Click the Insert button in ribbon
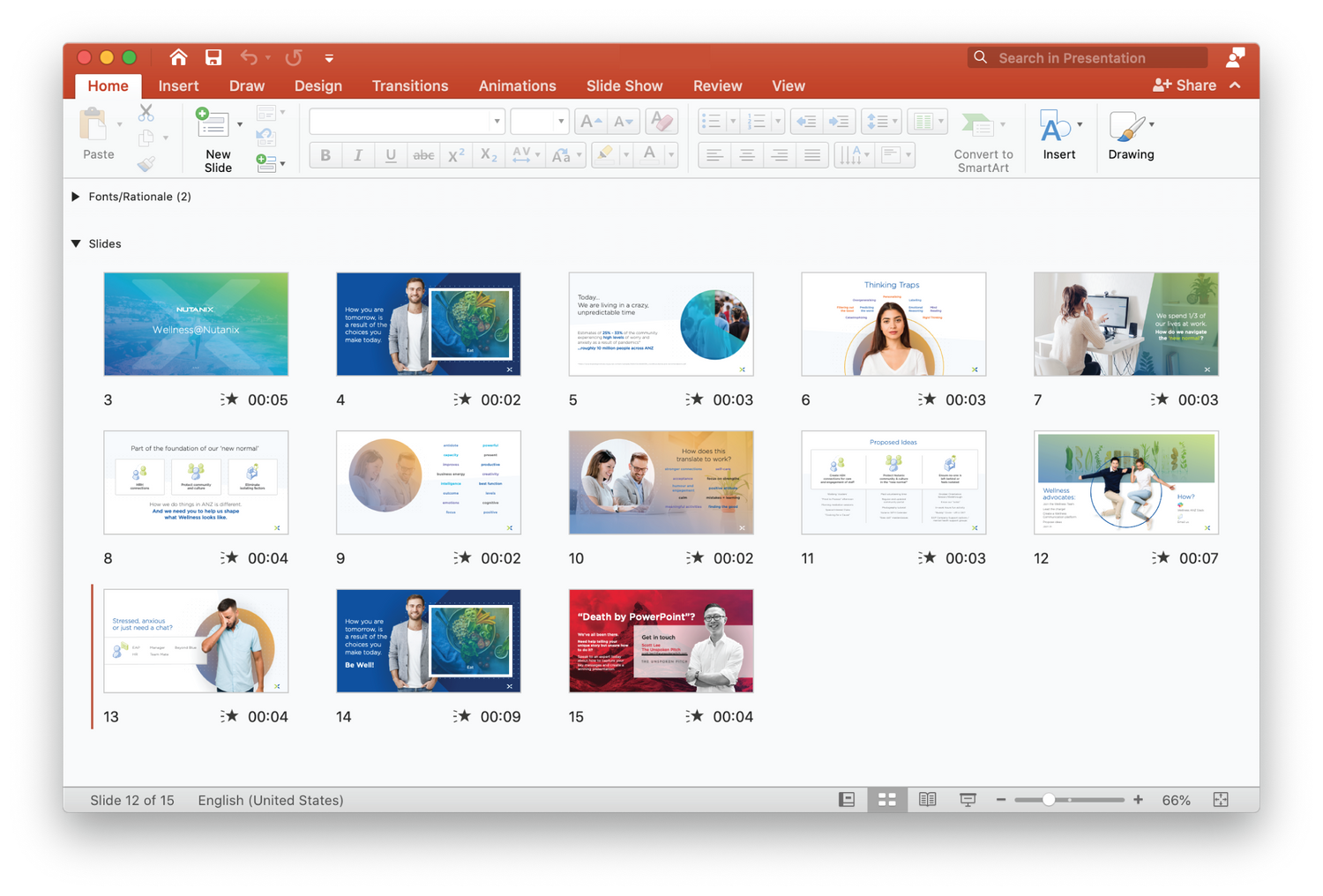The height and width of the screenshot is (896, 1323). pos(1058,136)
